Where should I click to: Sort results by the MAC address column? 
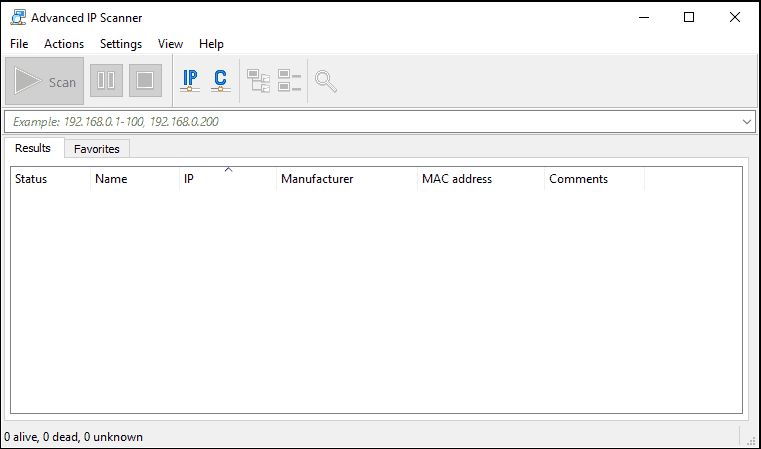(x=480, y=179)
